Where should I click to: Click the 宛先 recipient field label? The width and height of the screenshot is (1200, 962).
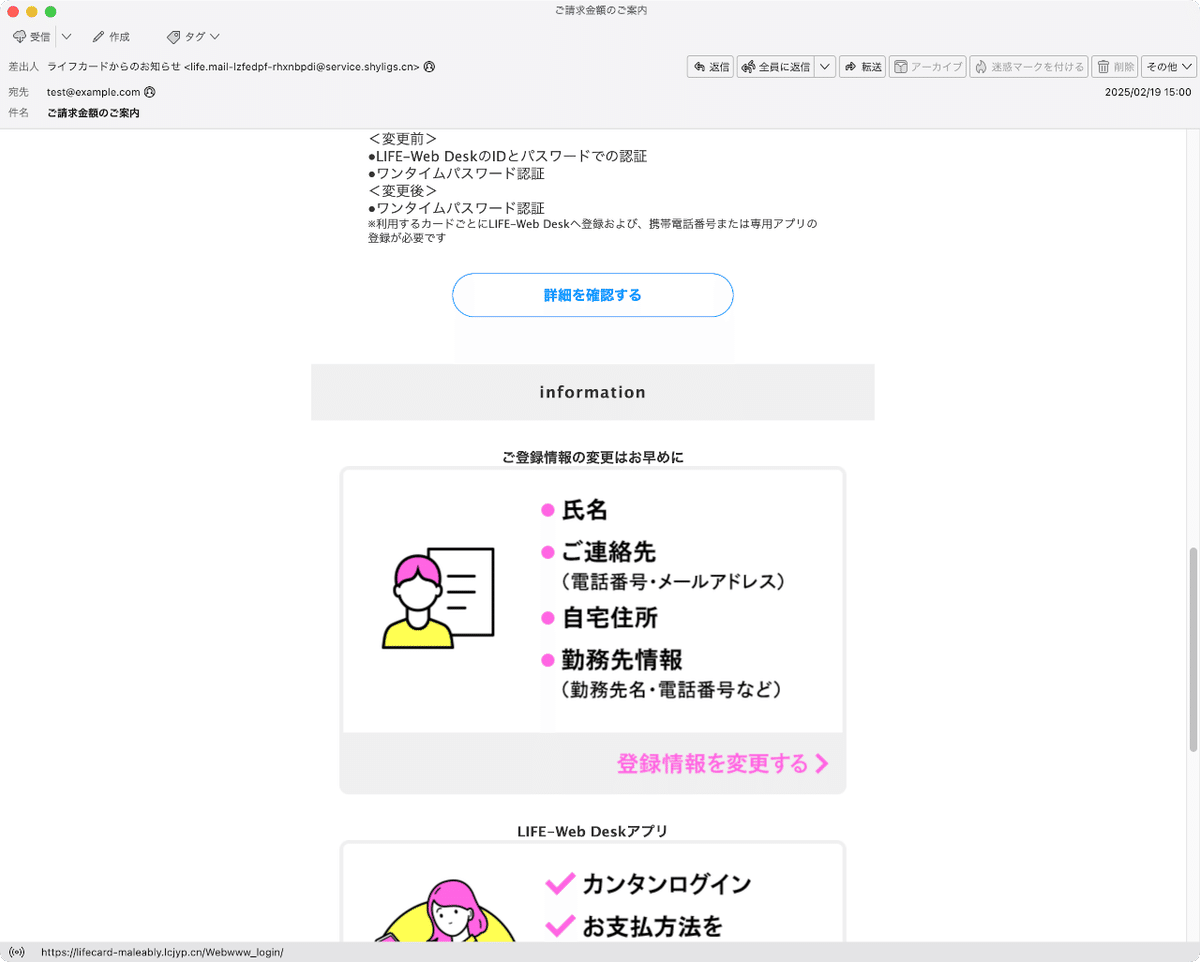19,92
